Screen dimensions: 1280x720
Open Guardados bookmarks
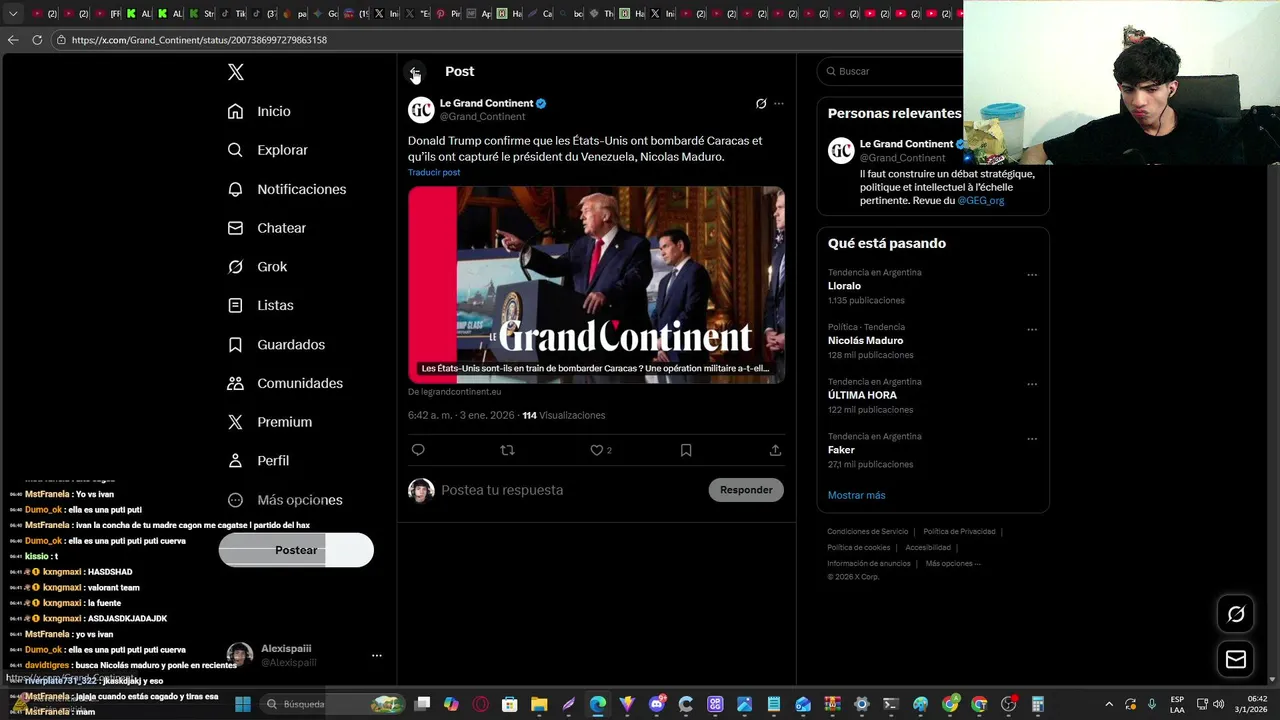click(x=276, y=344)
